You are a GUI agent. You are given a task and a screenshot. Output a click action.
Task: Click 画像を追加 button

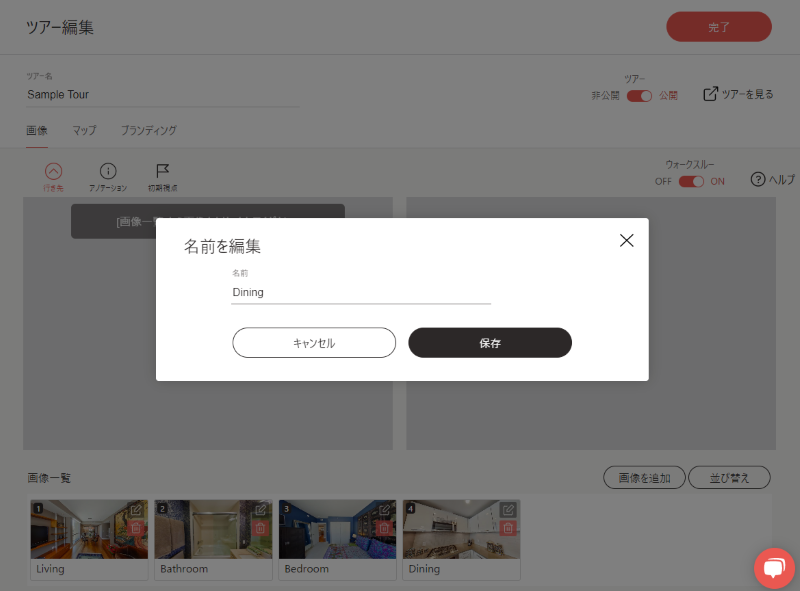click(x=644, y=478)
